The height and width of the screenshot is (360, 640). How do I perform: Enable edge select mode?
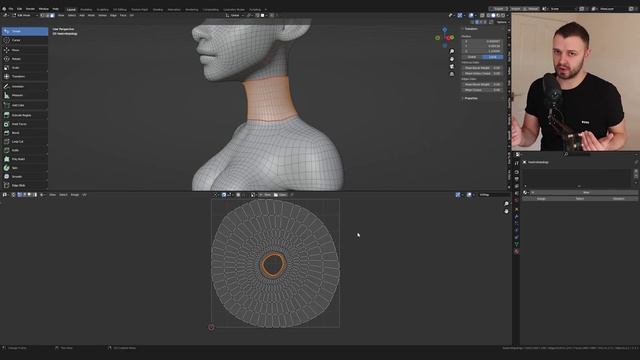pos(47,16)
